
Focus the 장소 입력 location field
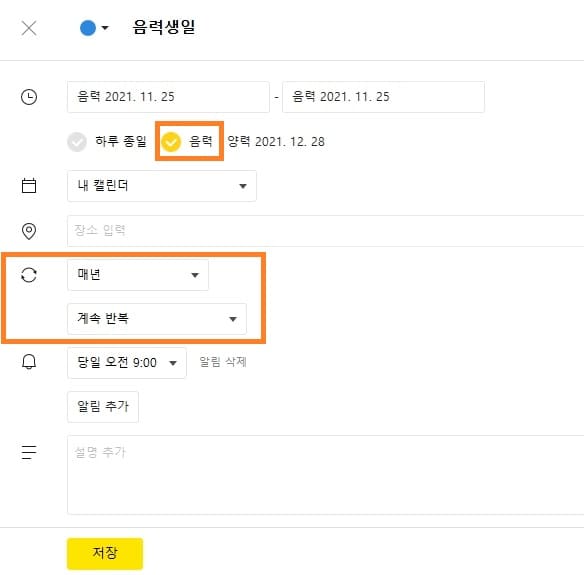[x=326, y=231]
